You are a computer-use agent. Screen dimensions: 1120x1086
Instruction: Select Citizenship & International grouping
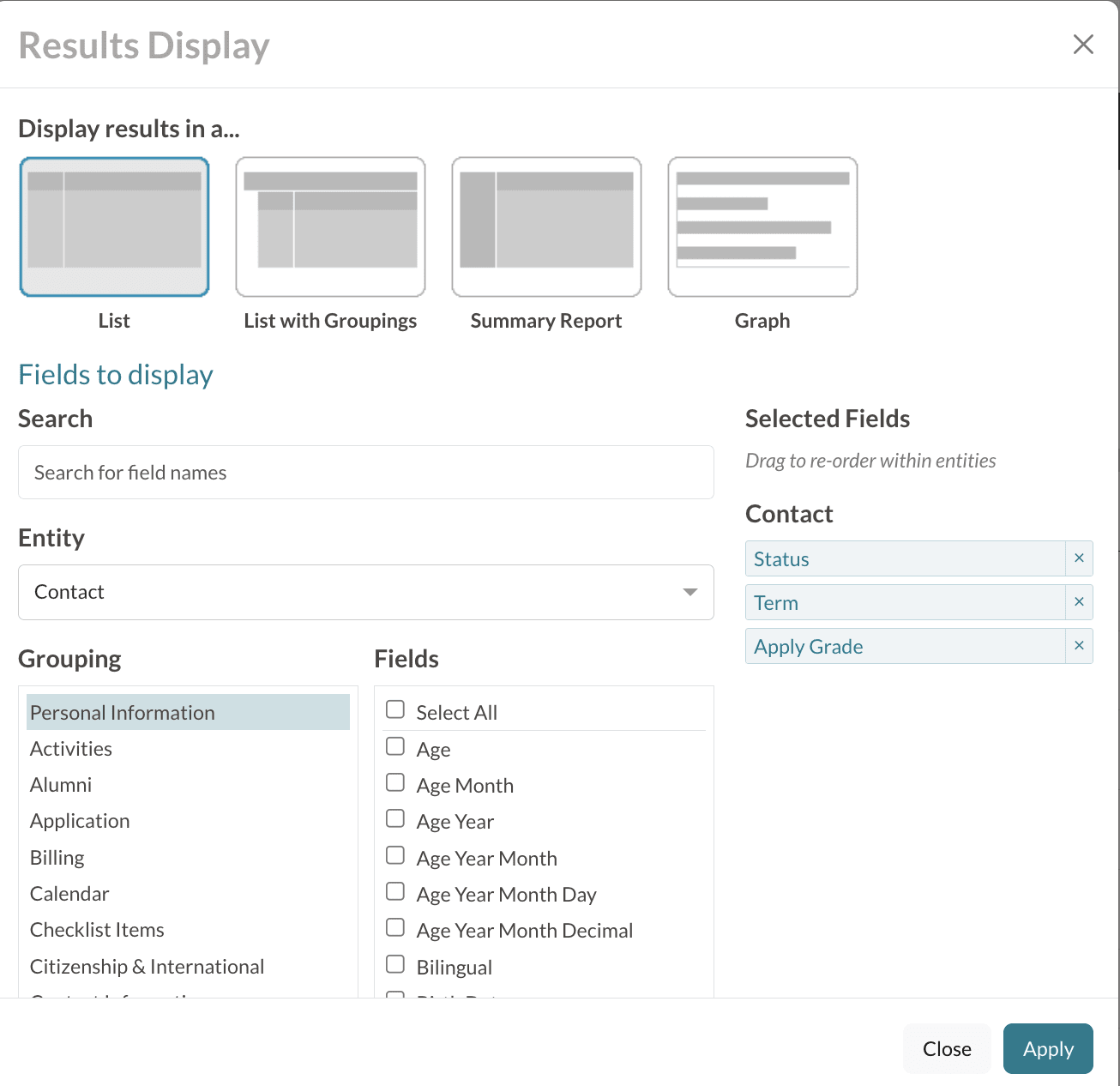(147, 967)
